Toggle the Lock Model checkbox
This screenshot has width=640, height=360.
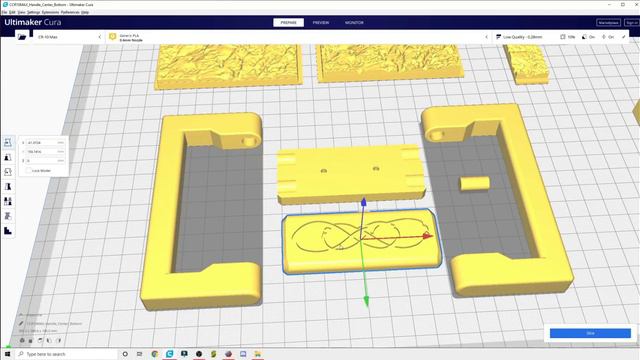click(29, 170)
